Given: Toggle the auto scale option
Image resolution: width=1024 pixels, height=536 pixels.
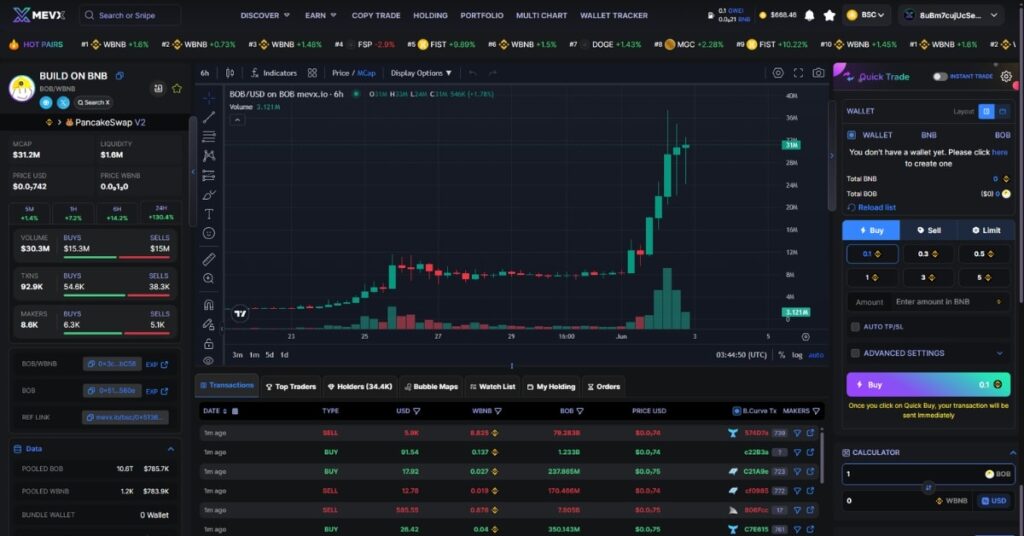Looking at the screenshot, I should (x=816, y=355).
